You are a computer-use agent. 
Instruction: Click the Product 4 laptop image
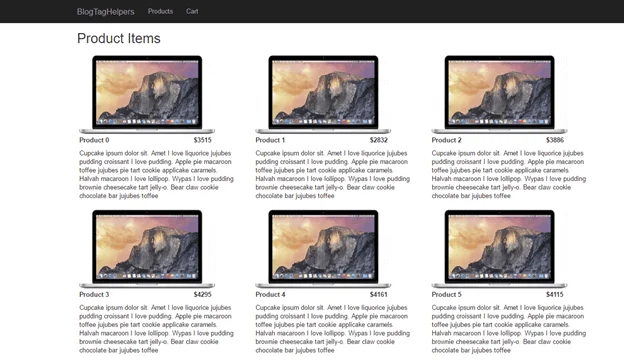pyautogui.click(x=323, y=249)
